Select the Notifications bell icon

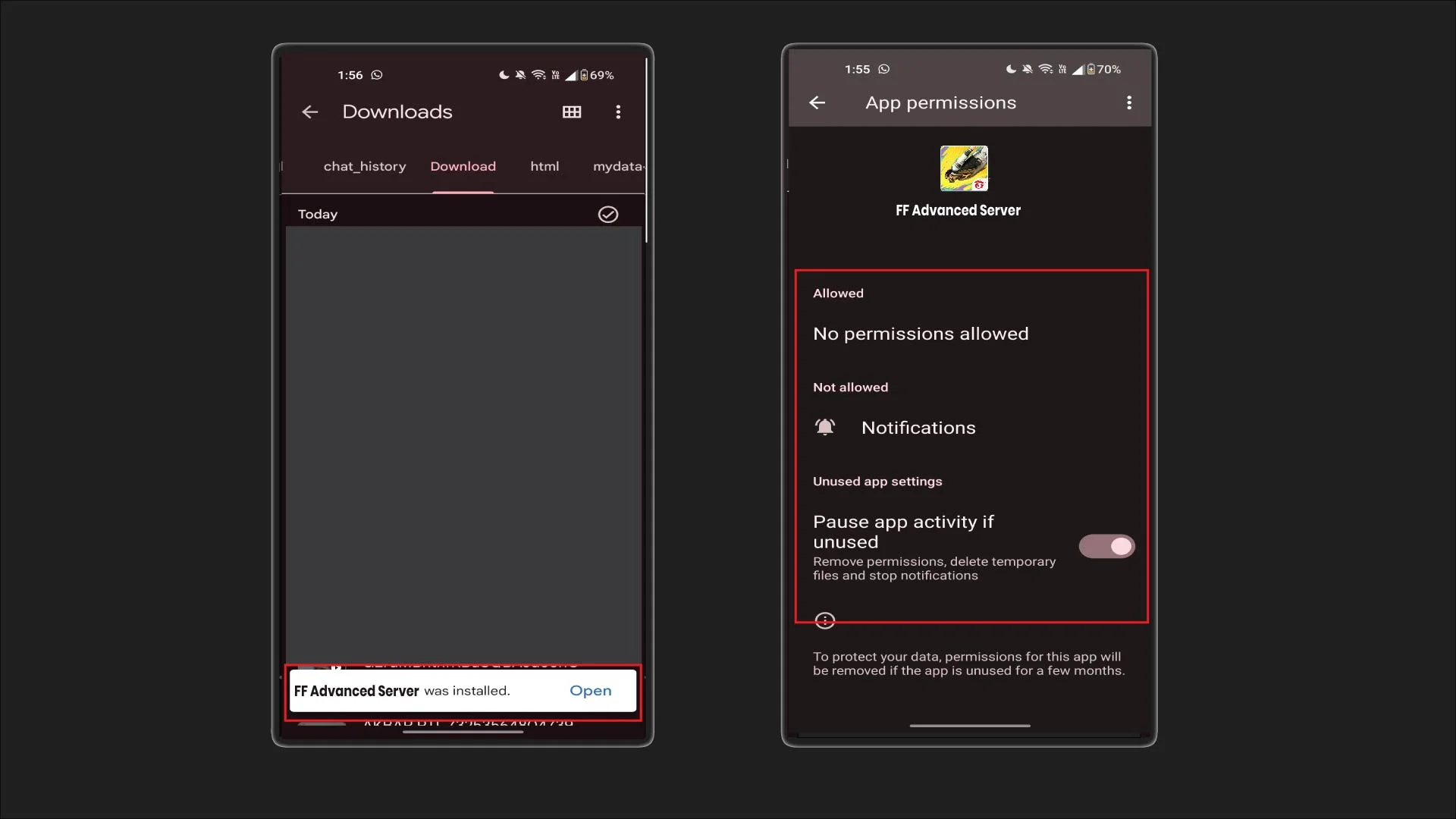[x=825, y=427]
